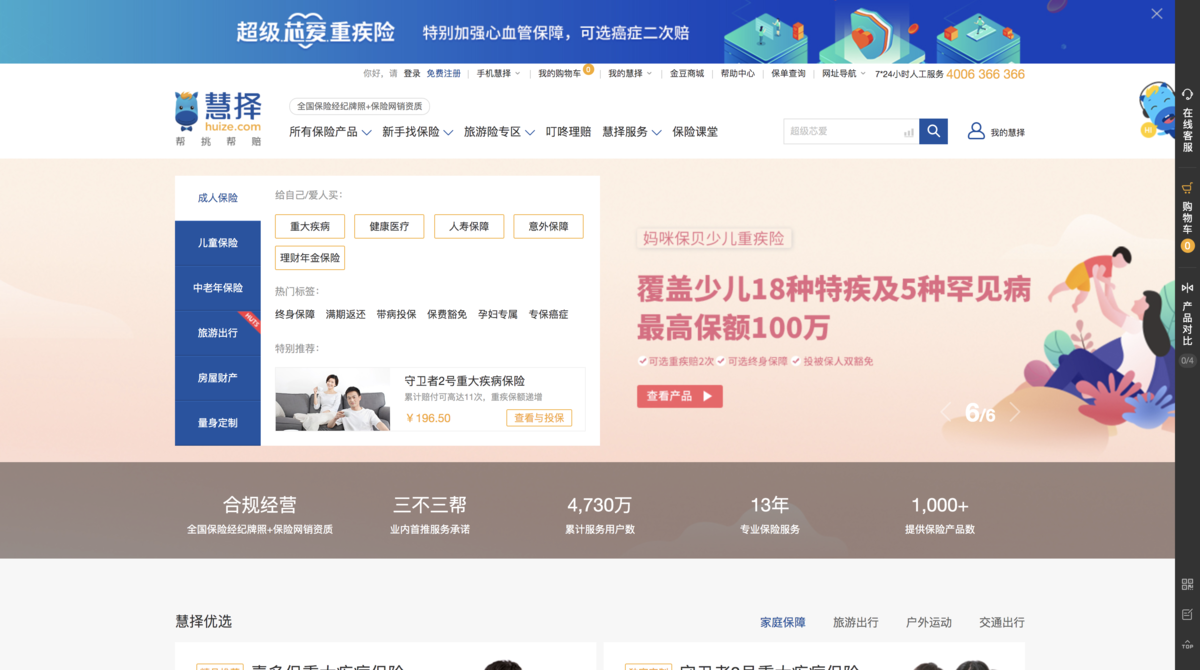Click 妈咪保贝少儿重疾险 banner label
The width and height of the screenshot is (1200, 670).
[x=714, y=238]
